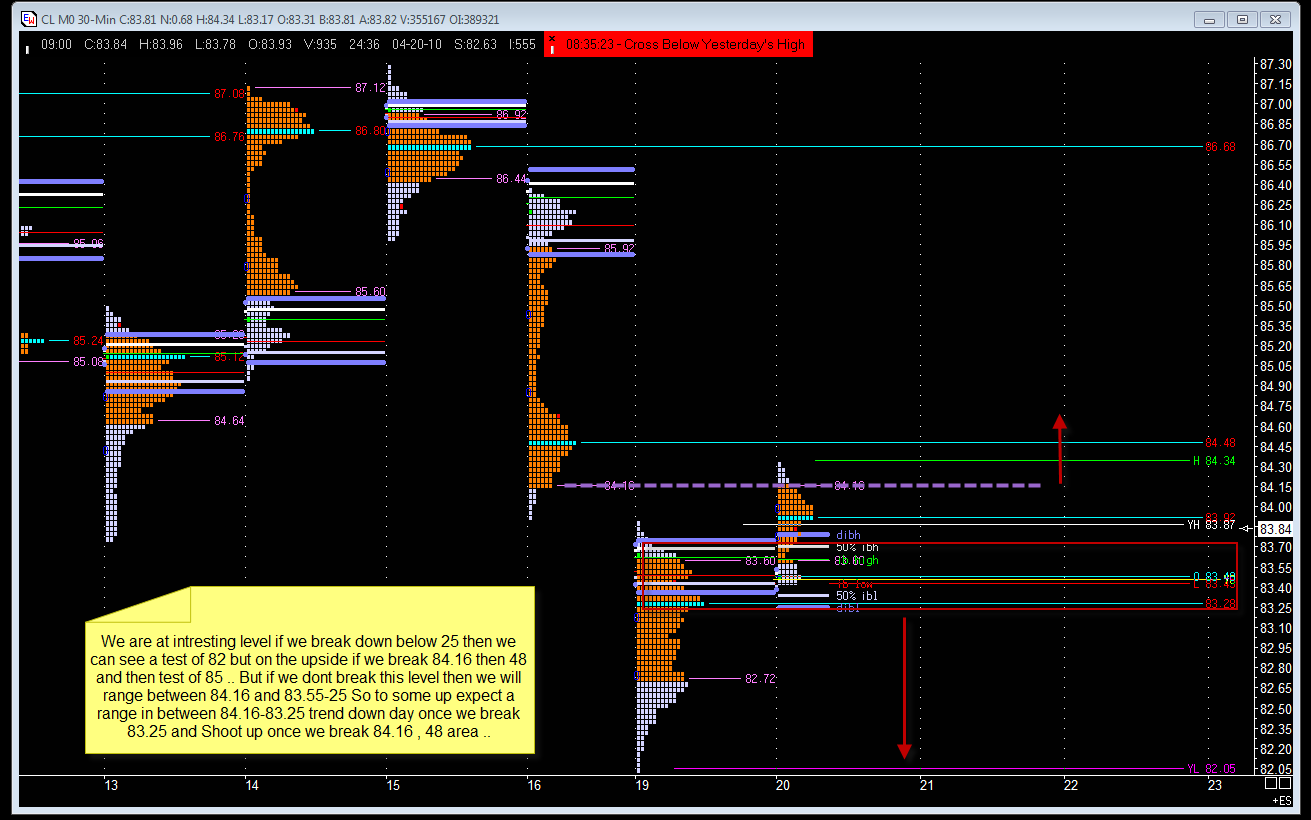1311x820 pixels.
Task: Click 87.30 on the price scale
Action: (1275, 64)
